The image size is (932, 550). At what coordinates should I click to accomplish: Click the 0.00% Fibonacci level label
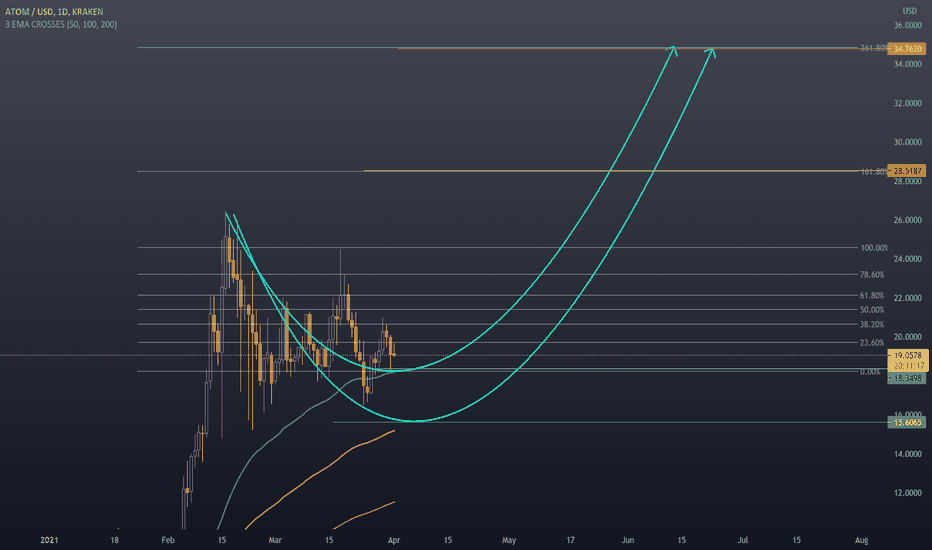[870, 372]
